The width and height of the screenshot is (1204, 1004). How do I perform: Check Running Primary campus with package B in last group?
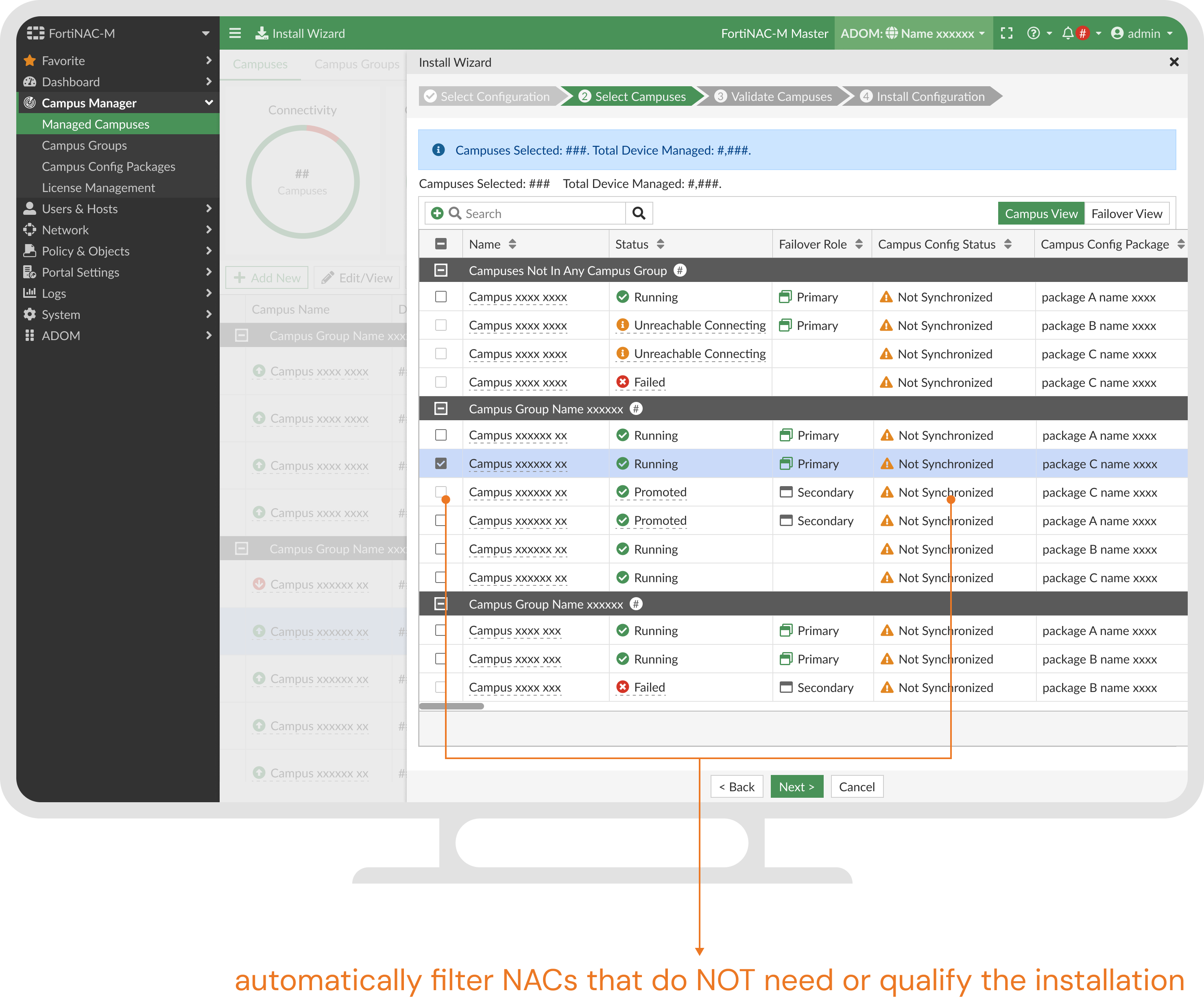(x=441, y=659)
